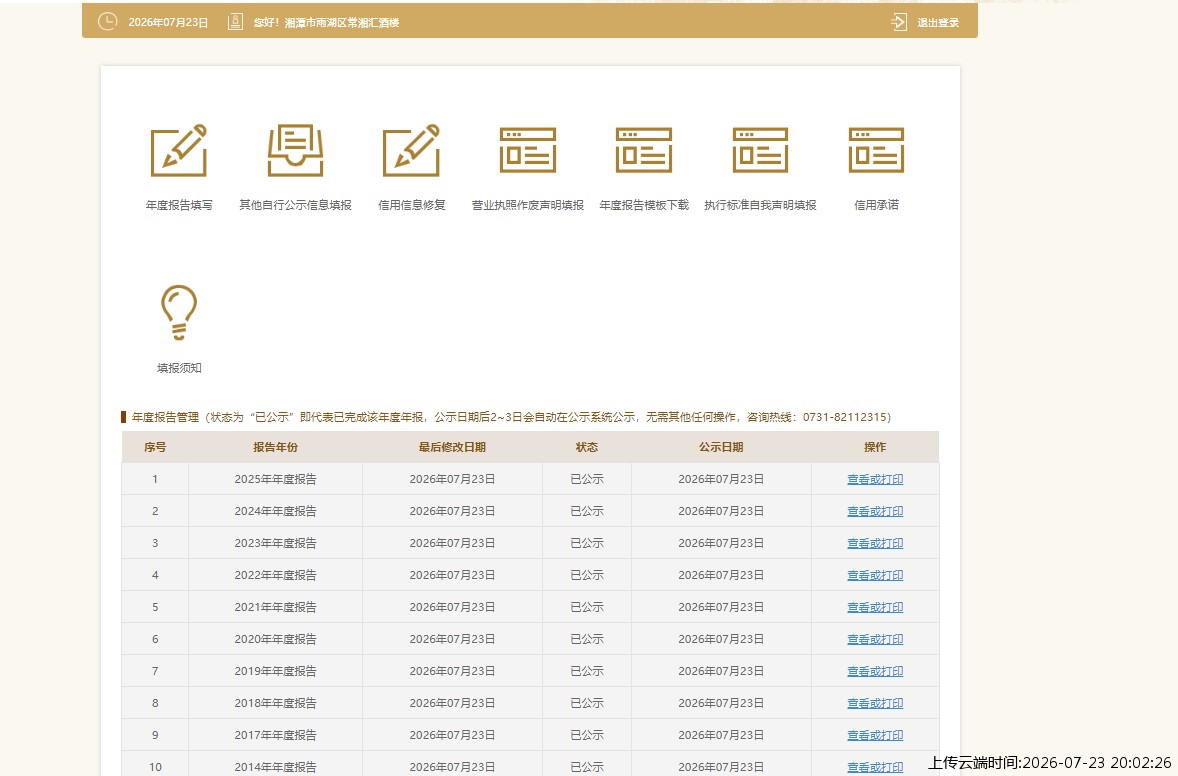Select the 营业执照作废声明填报 icon

pyautogui.click(x=527, y=150)
